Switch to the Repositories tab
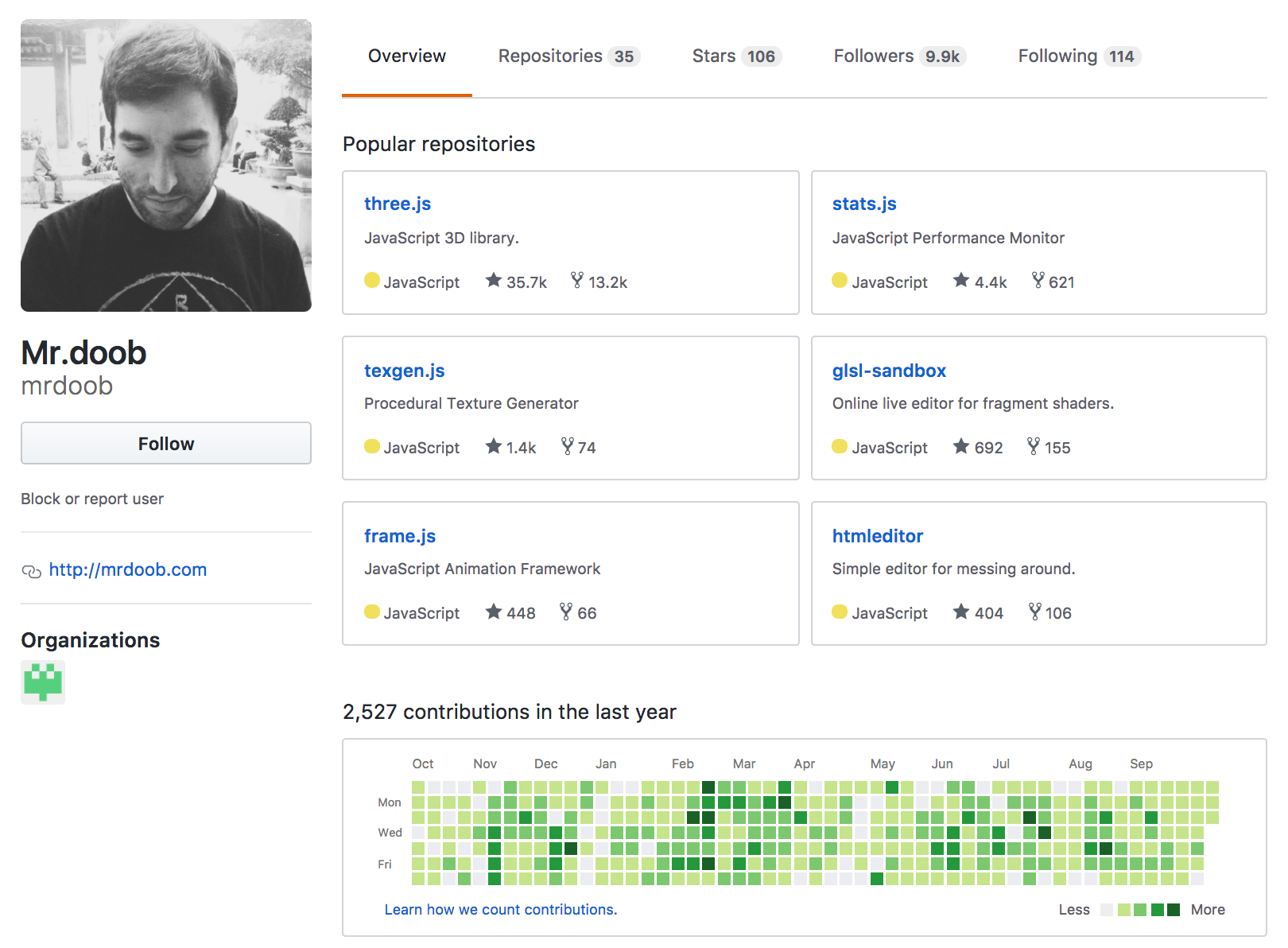 click(569, 56)
